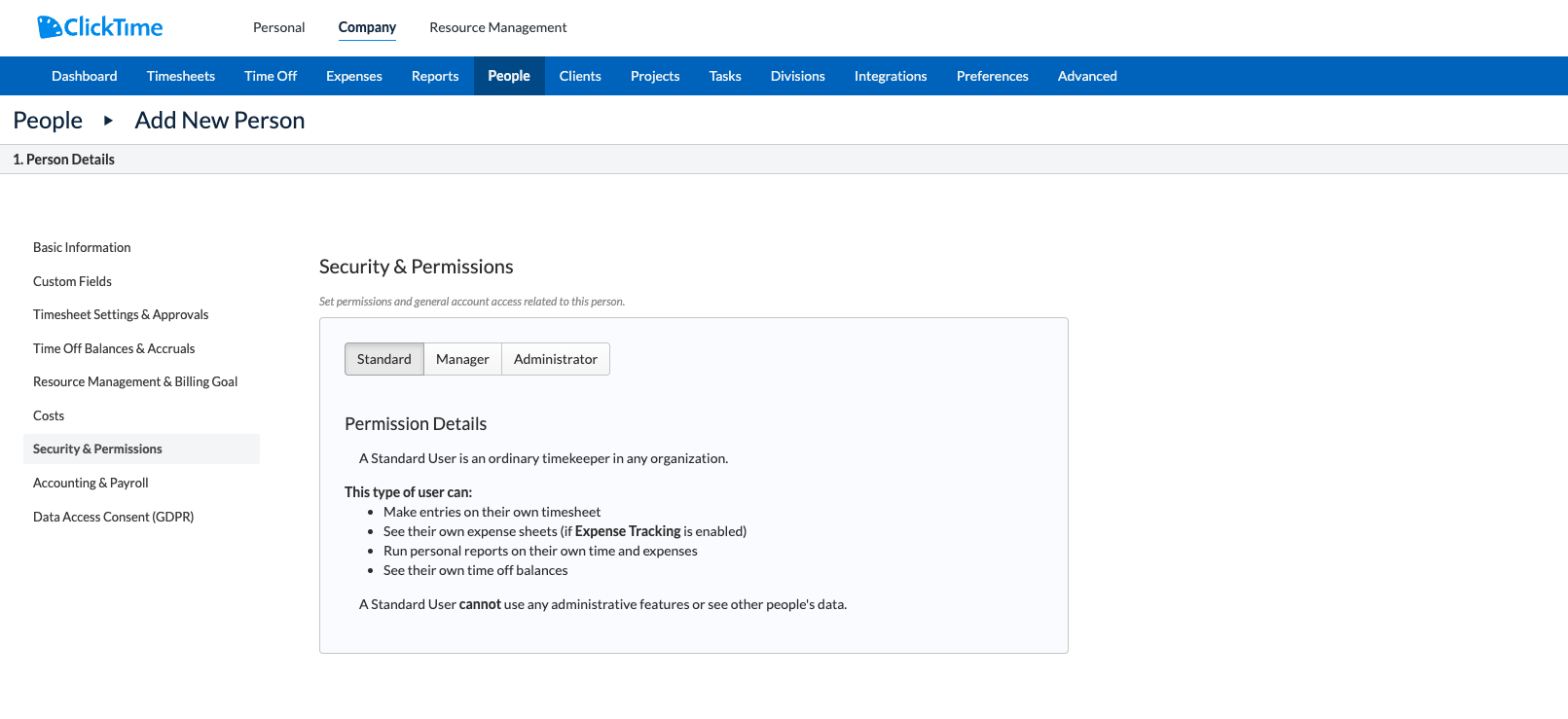Image resolution: width=1568 pixels, height=719 pixels.
Task: Open the Advanced navigation item
Action: 1087,76
